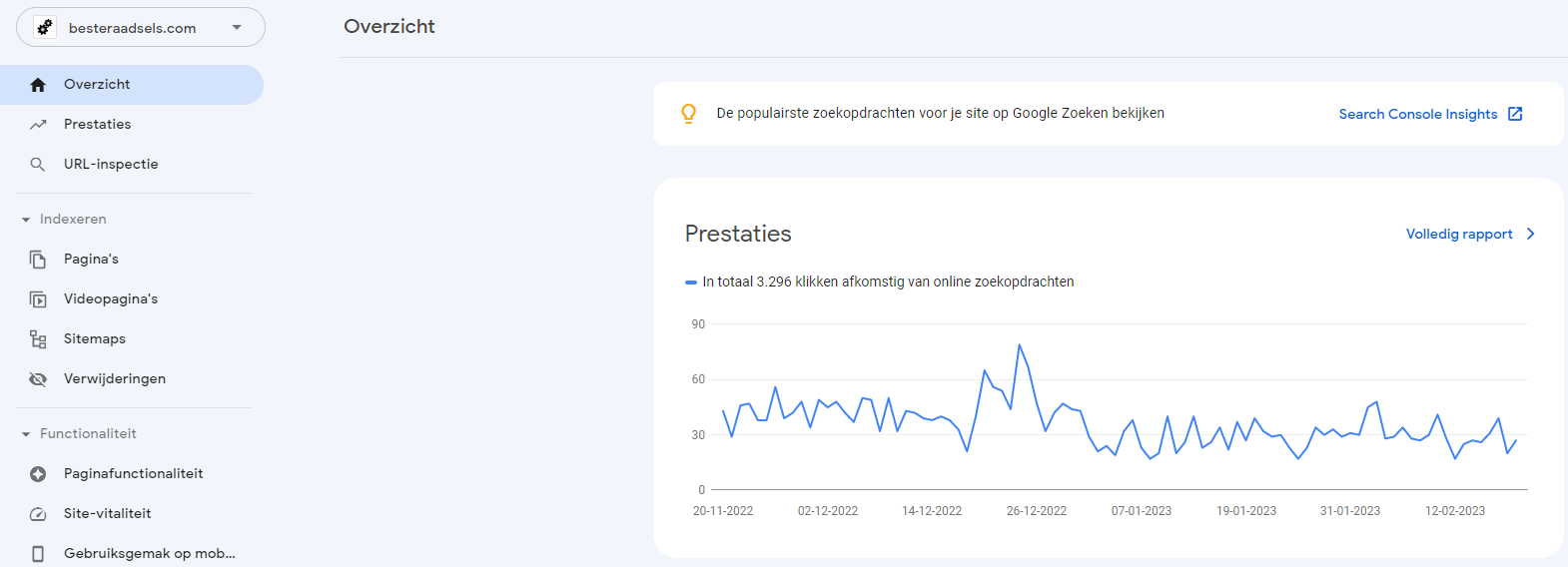Click the Sitemaps tree icon
1568x567 pixels.
click(38, 339)
